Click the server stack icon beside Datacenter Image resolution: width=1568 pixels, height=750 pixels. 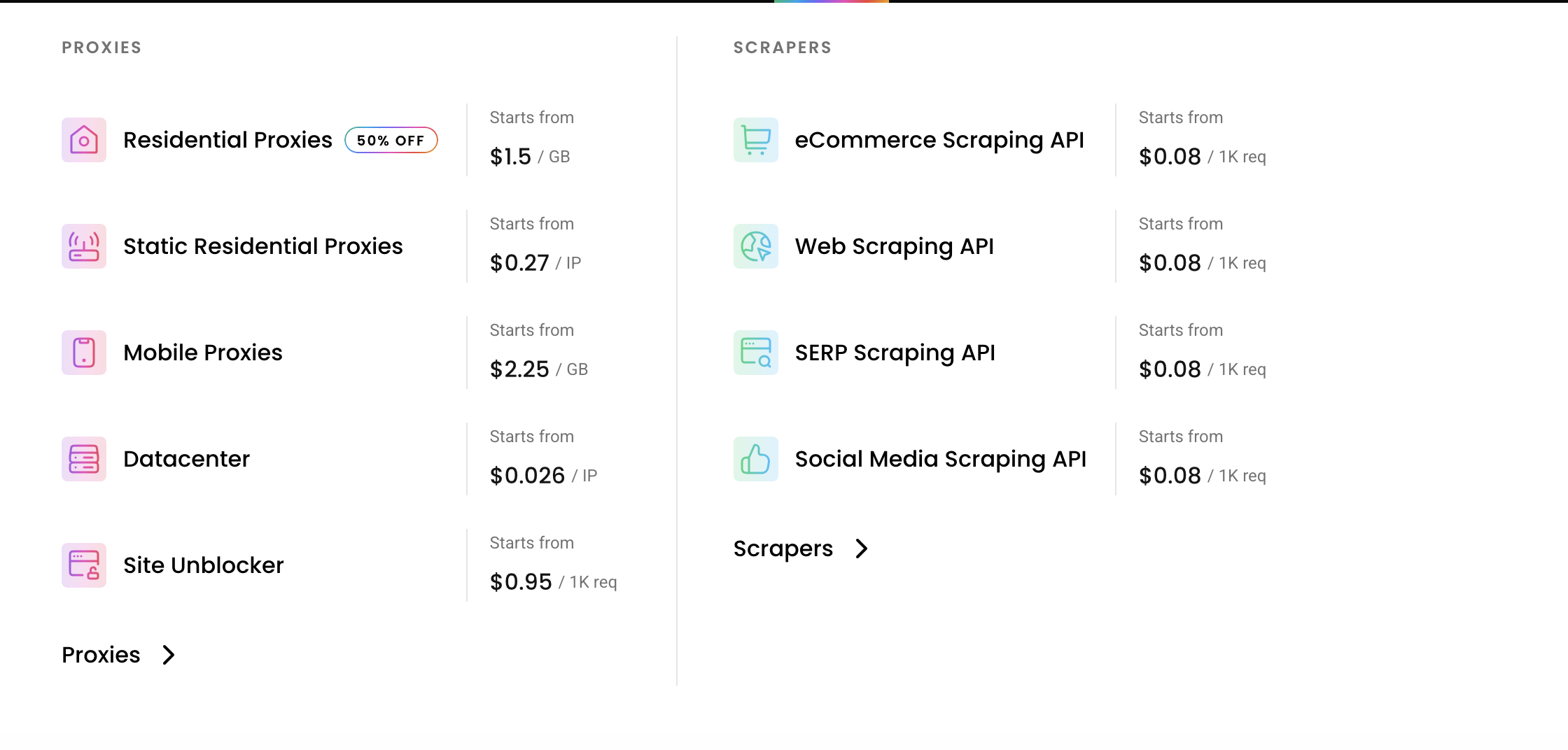[83, 459]
